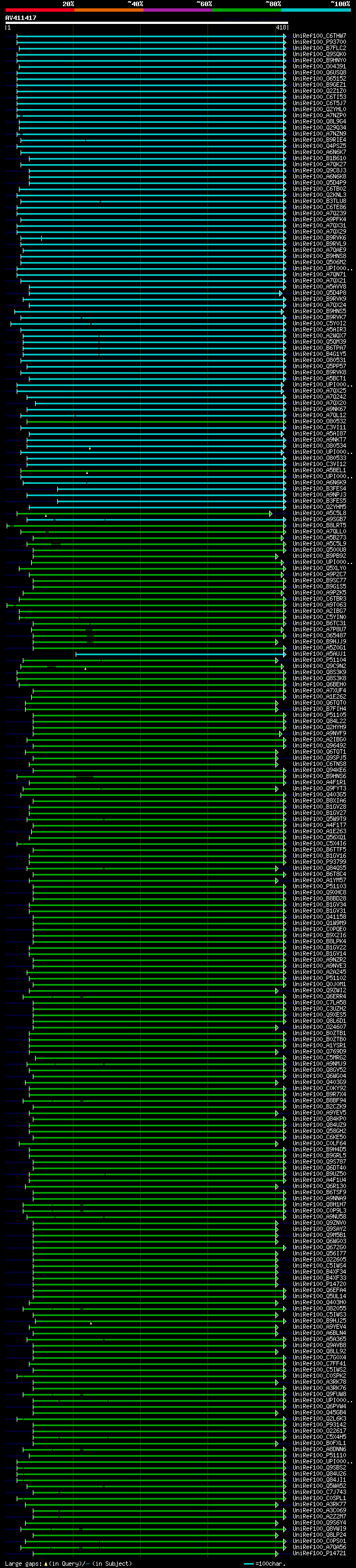356x1568 pixels.
Task: Click the cyan ~100% identity legend segment
Action: coord(316,10)
